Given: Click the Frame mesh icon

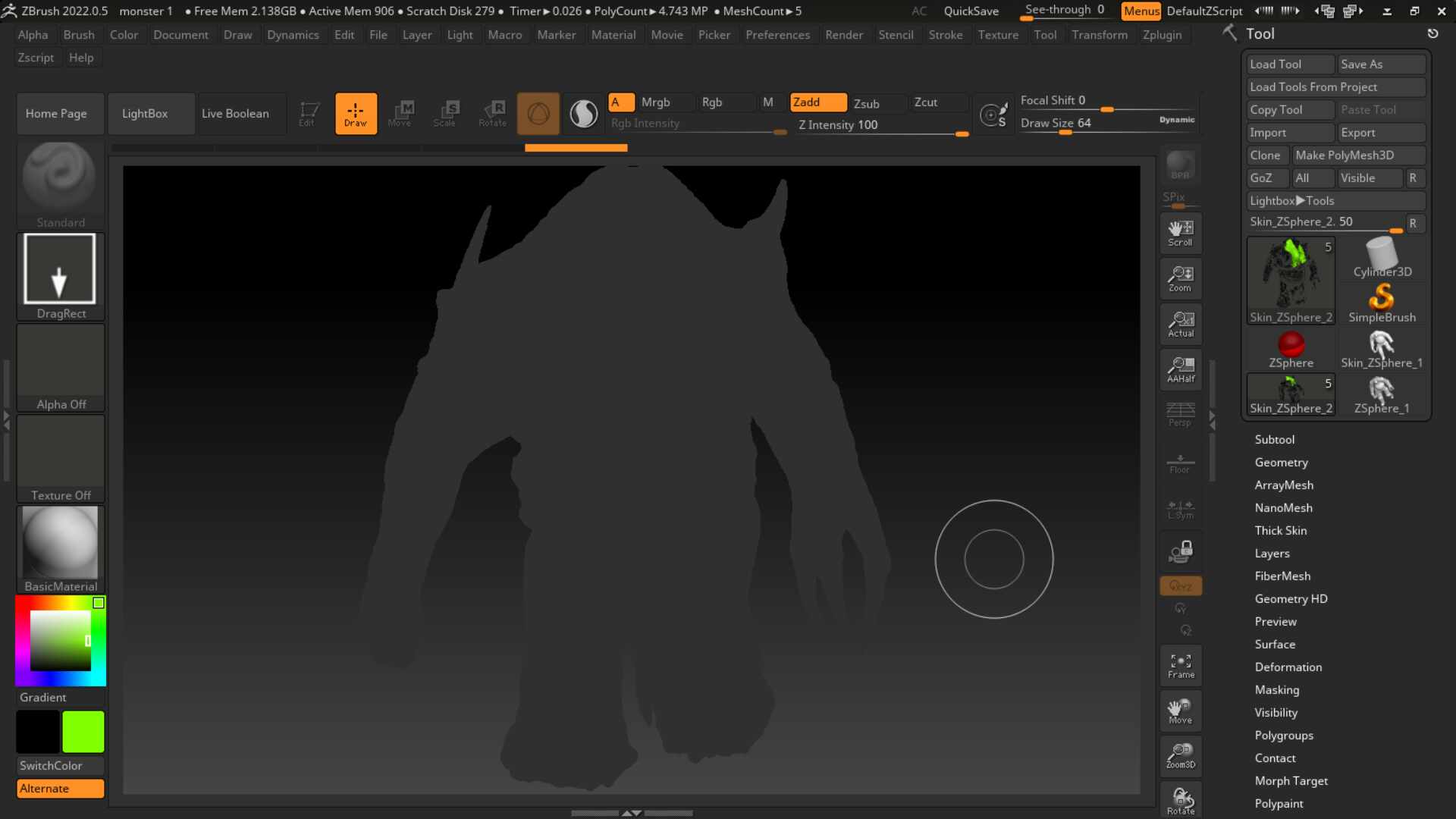Looking at the screenshot, I should [1181, 666].
